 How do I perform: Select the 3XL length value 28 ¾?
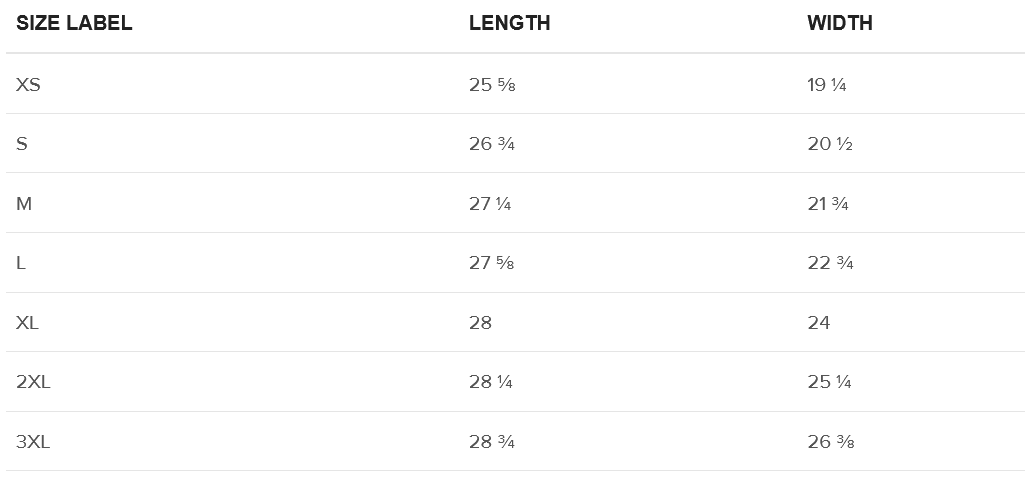[492, 442]
